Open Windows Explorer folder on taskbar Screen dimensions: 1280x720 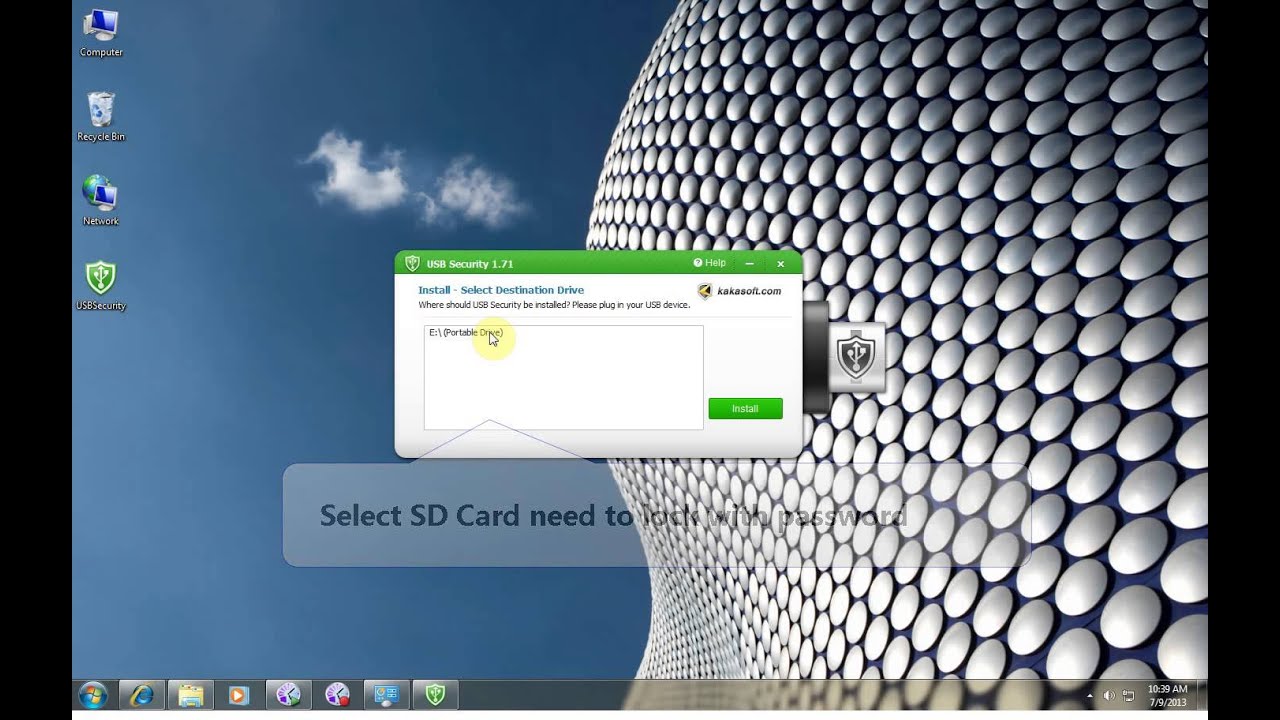point(191,695)
